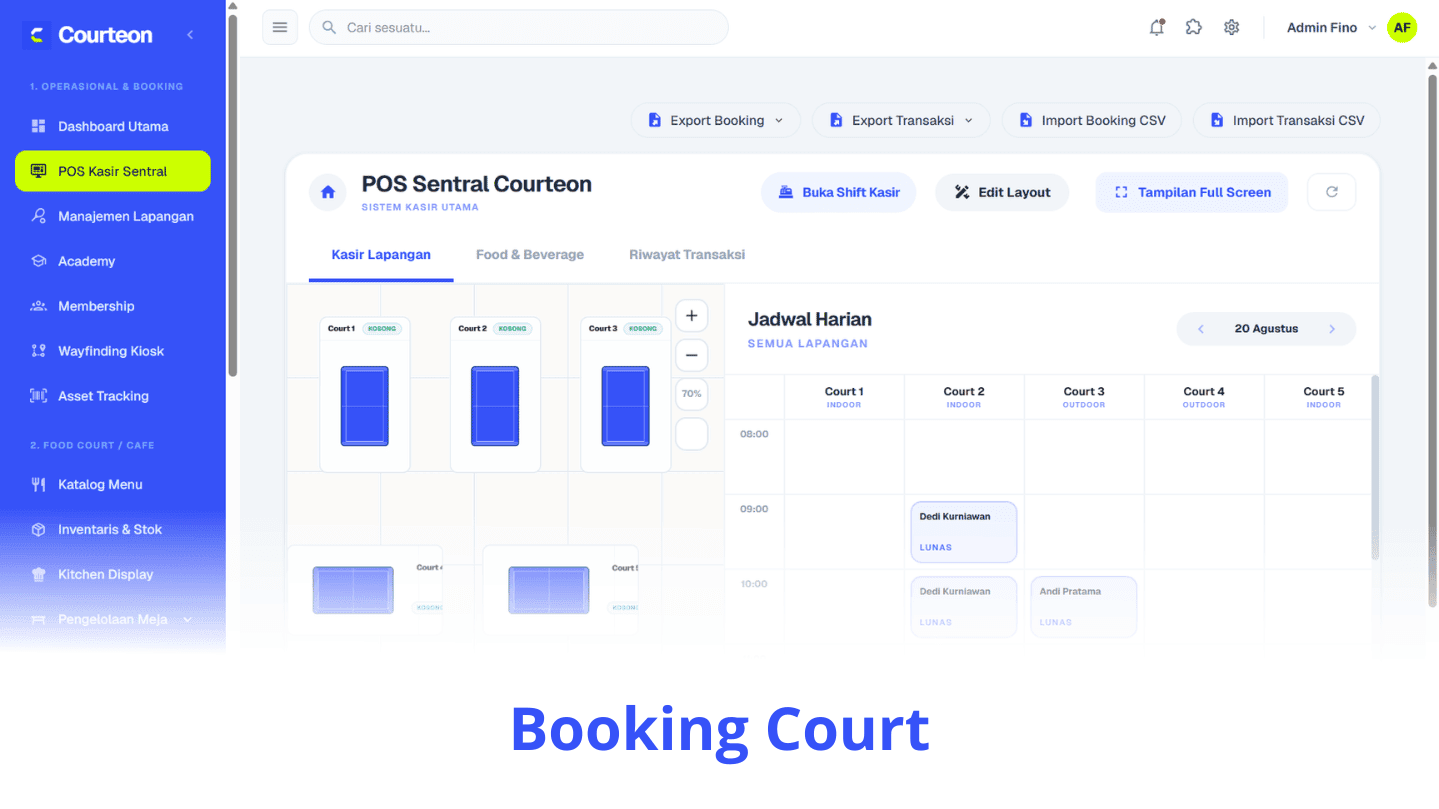Collapse the sidebar with the chevron icon
The width and height of the screenshot is (1439, 809).
click(x=190, y=35)
